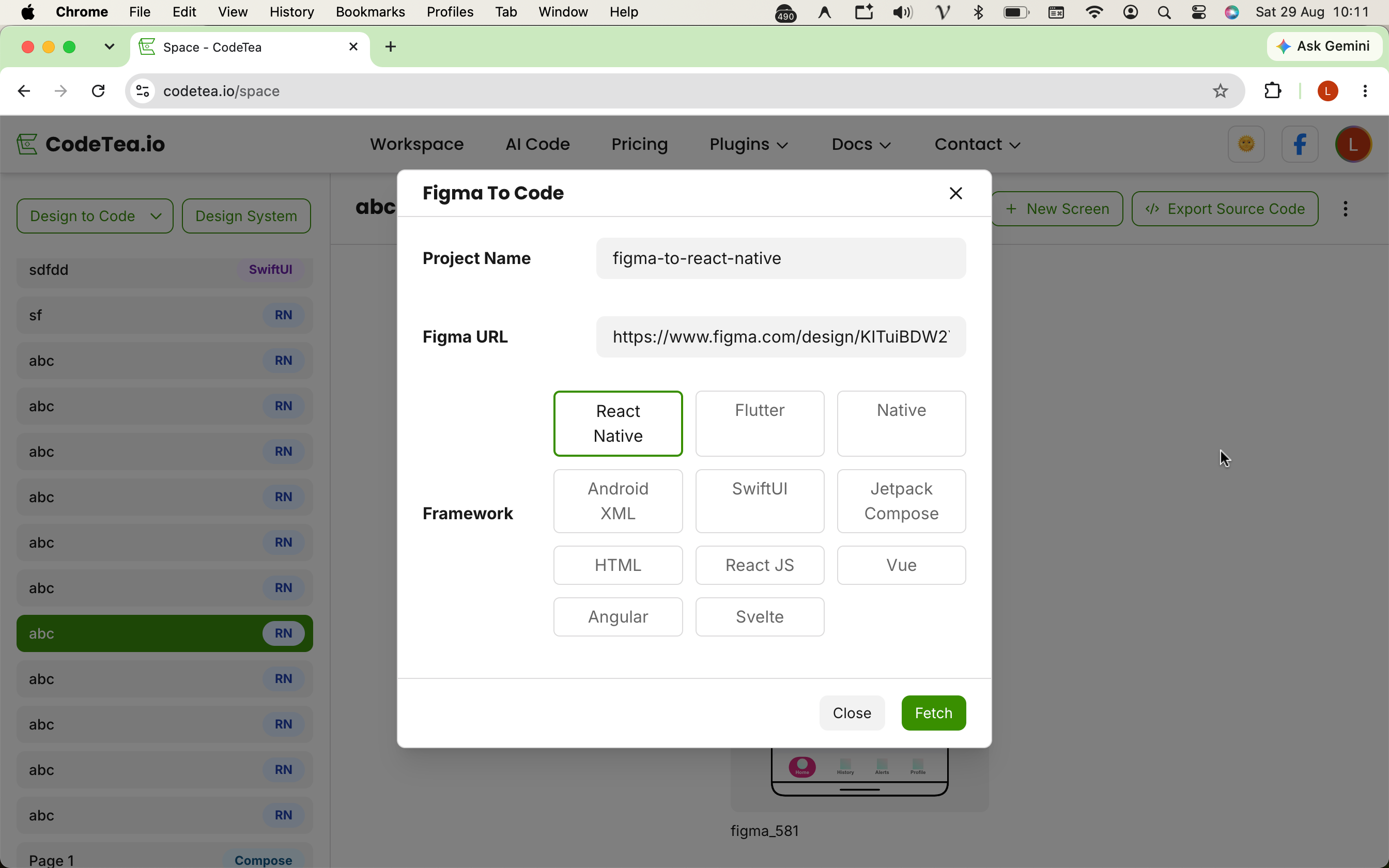Screen dimensions: 1389x868
Task: Click the Close button in dialog footer
Action: [852, 713]
